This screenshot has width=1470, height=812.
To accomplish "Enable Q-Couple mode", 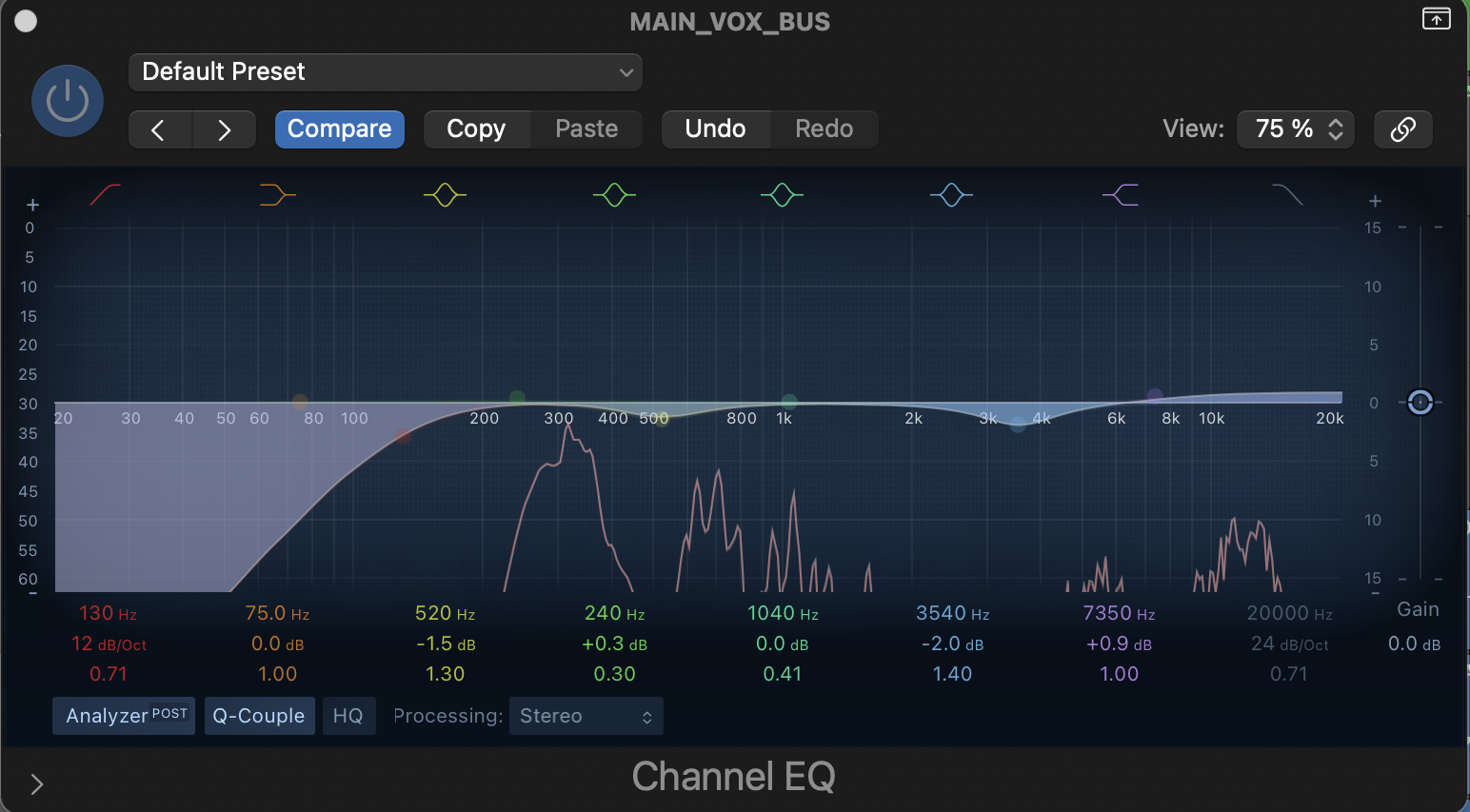I will [x=259, y=715].
